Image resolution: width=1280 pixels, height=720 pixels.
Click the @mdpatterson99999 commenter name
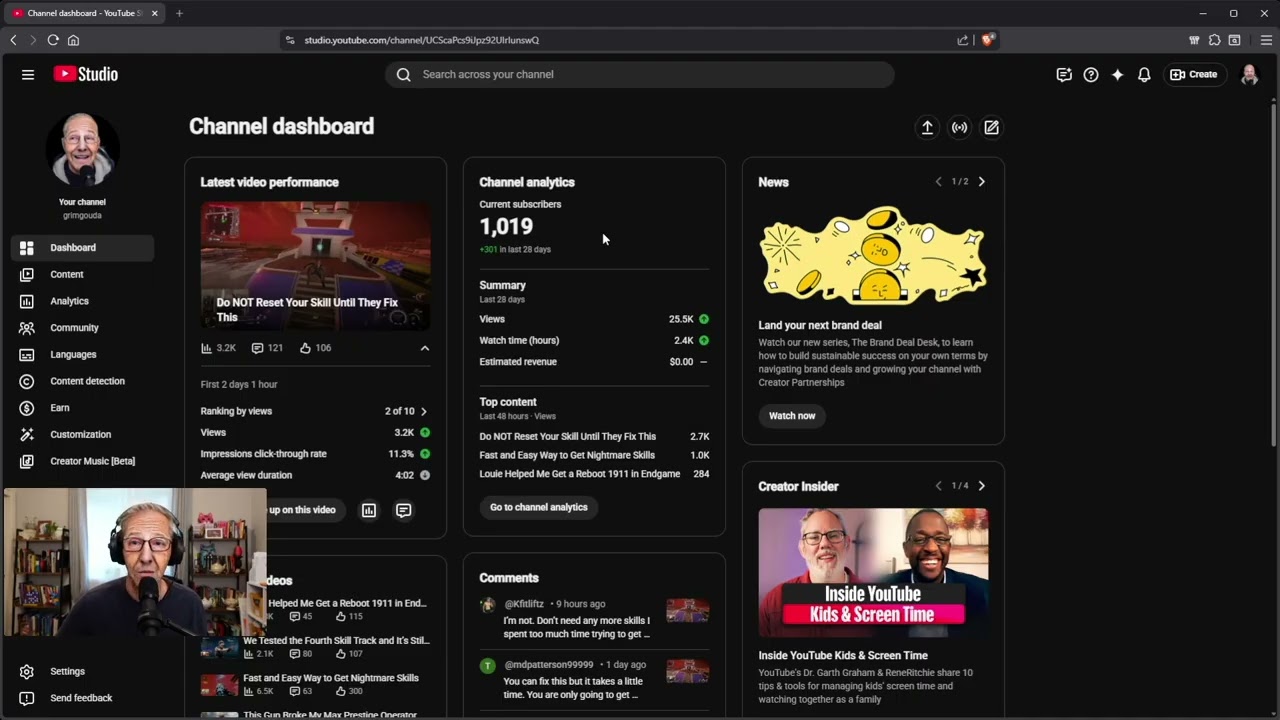click(549, 665)
